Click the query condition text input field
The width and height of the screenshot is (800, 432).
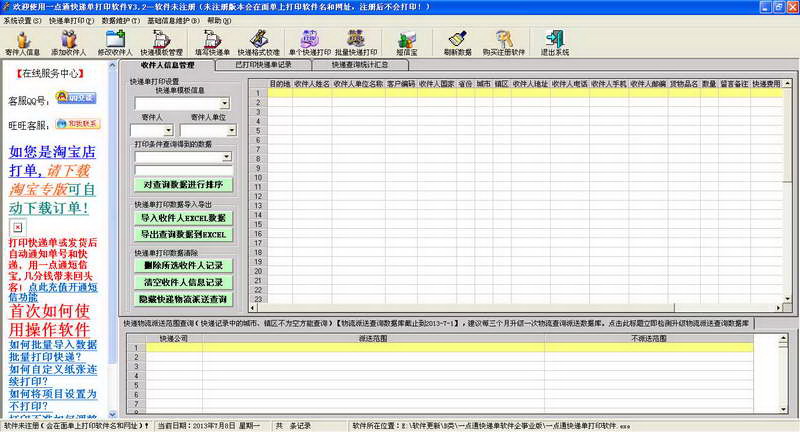tap(183, 170)
